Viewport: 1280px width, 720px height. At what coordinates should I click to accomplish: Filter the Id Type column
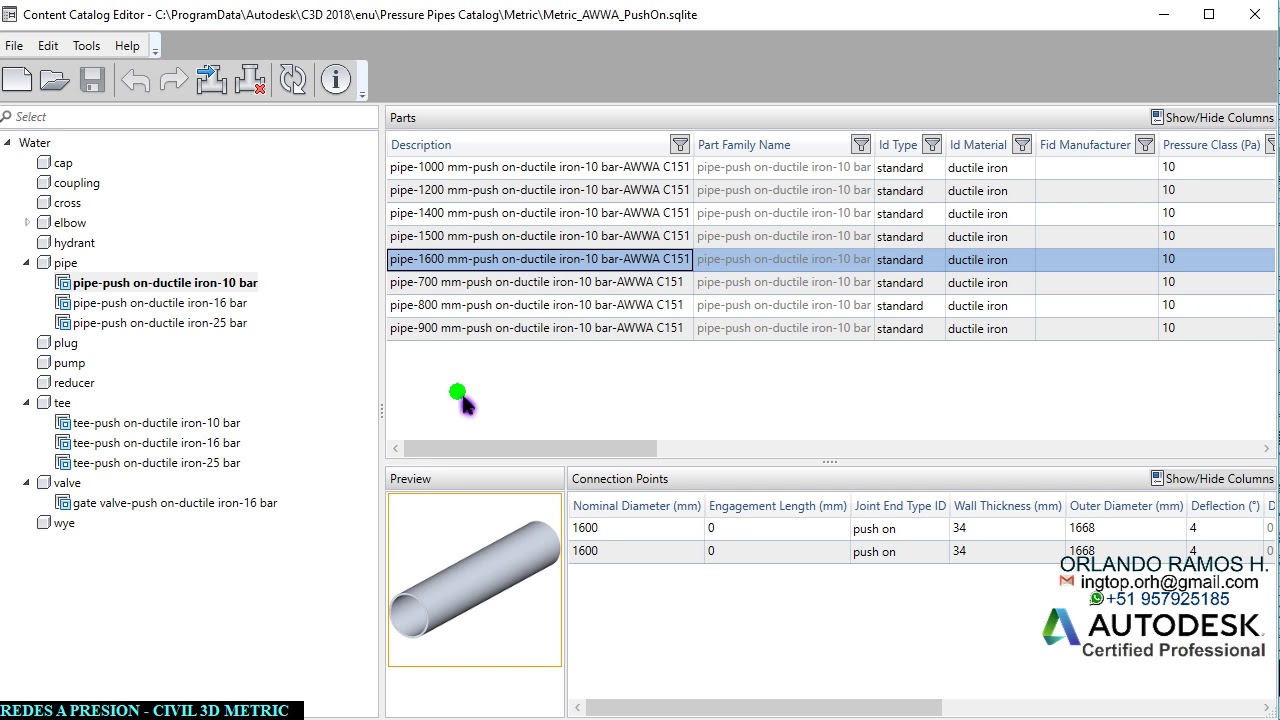click(932, 145)
